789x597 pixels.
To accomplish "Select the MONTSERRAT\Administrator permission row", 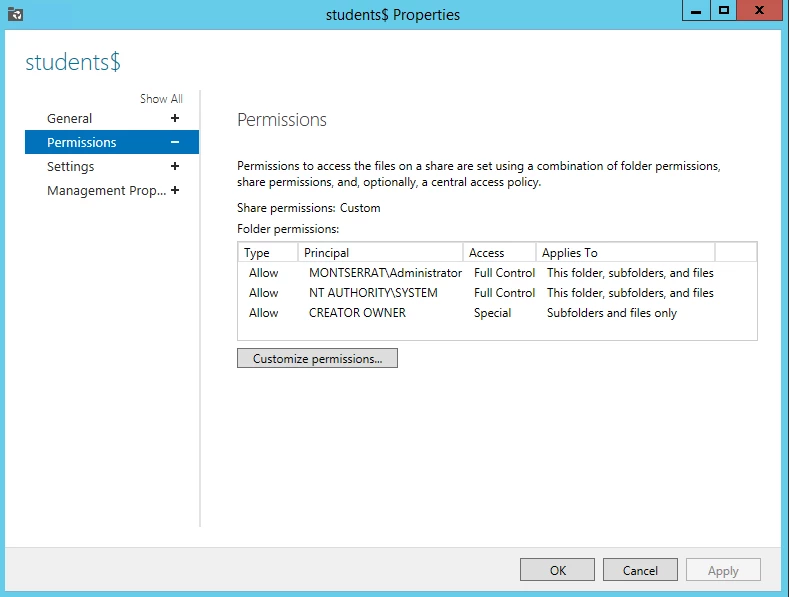I will point(497,273).
